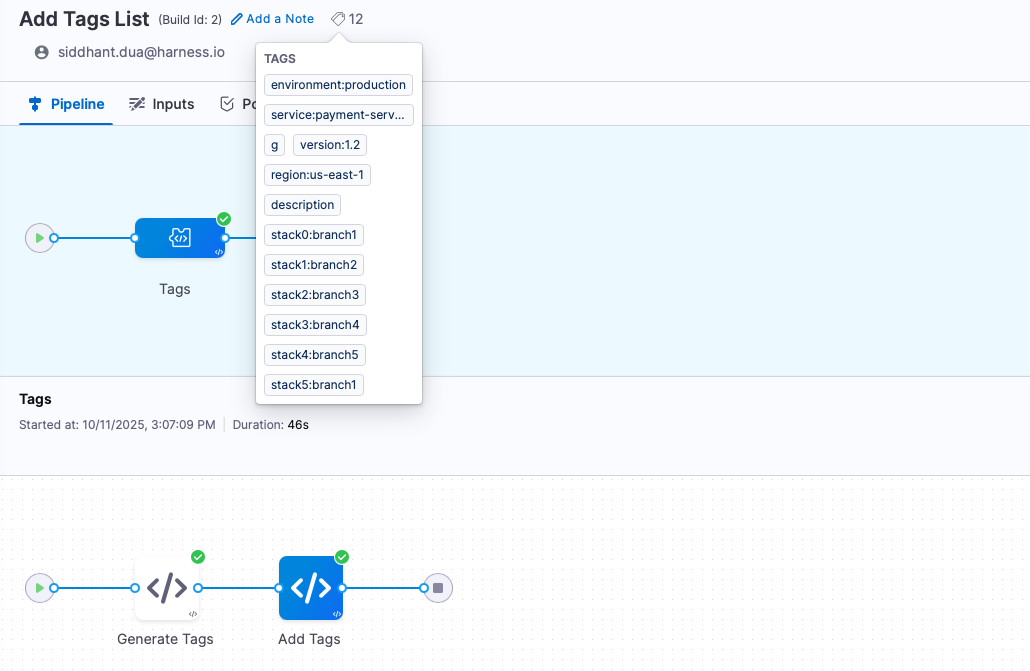This screenshot has width=1030, height=671.
Task: Click the Generate Tags step icon
Action: [x=167, y=588]
